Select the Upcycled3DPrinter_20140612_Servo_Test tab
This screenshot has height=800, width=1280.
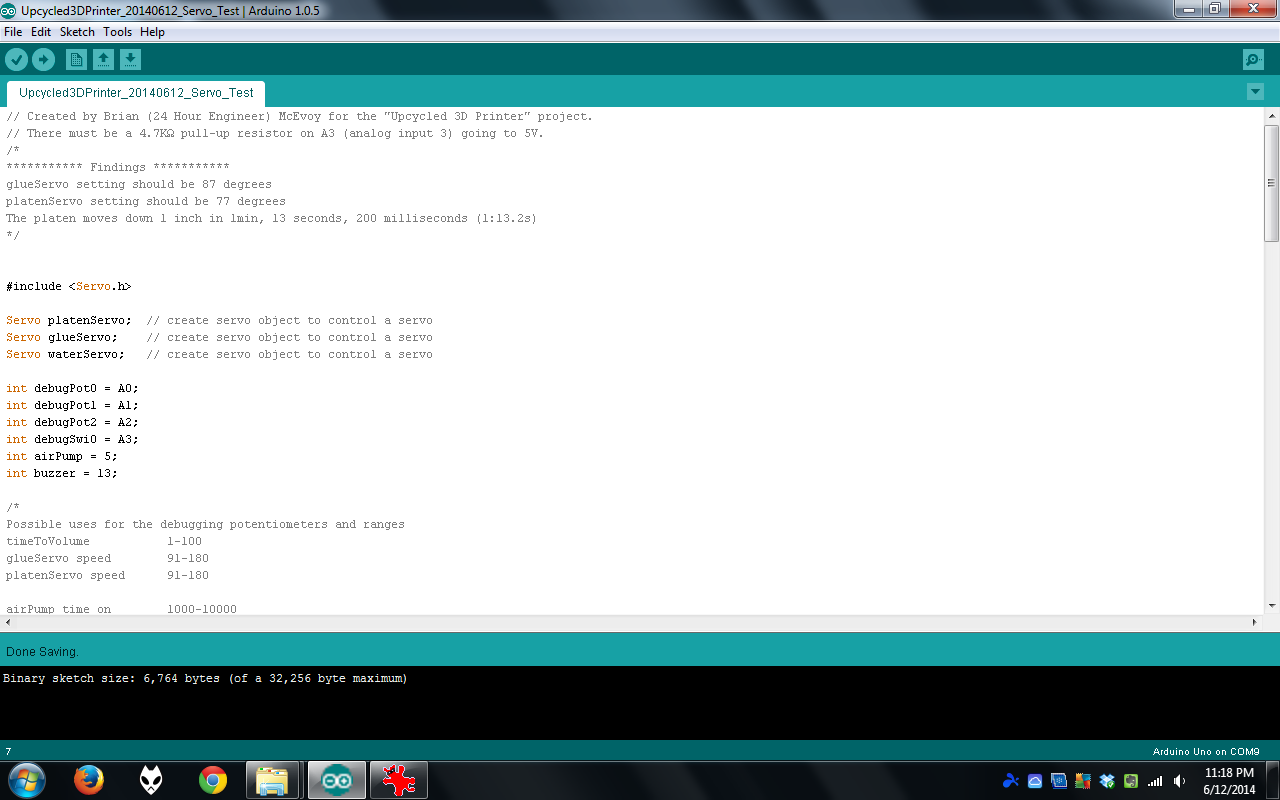click(136, 93)
